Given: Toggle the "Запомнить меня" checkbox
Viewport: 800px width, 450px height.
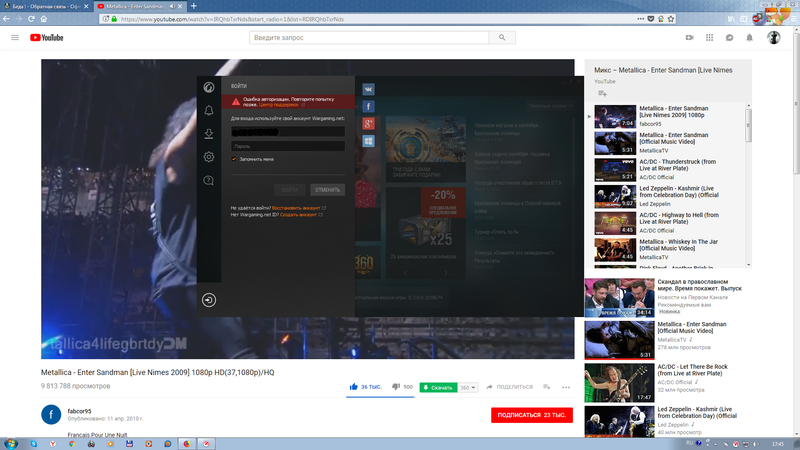Looking at the screenshot, I should pos(234,159).
